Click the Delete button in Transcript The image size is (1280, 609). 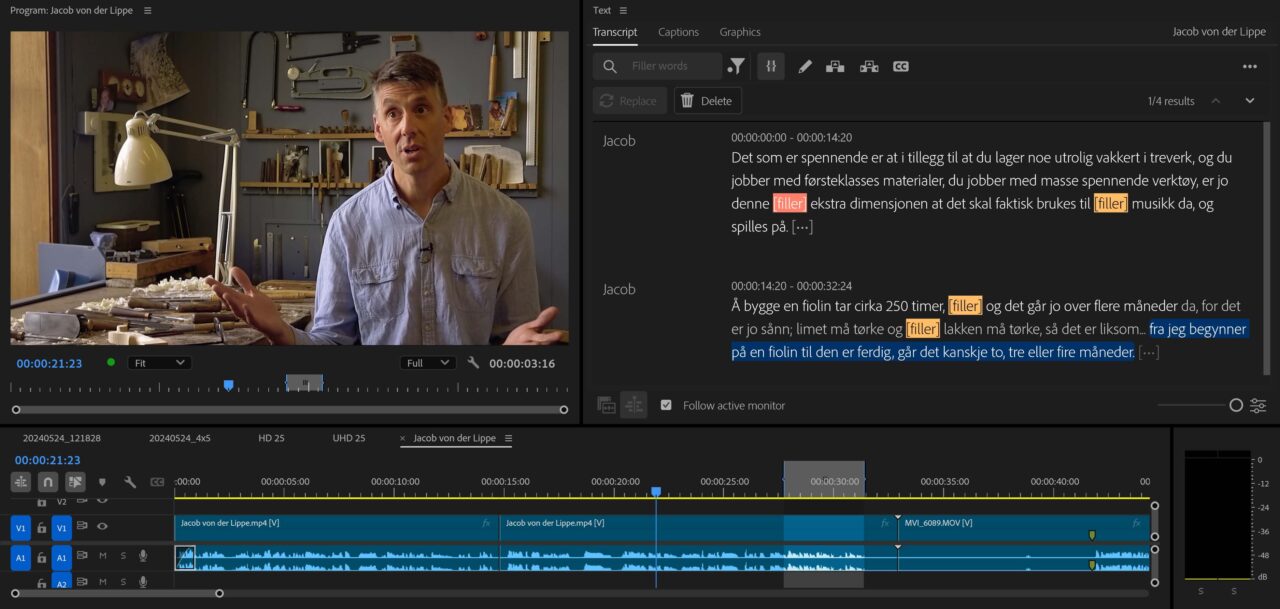tap(708, 101)
